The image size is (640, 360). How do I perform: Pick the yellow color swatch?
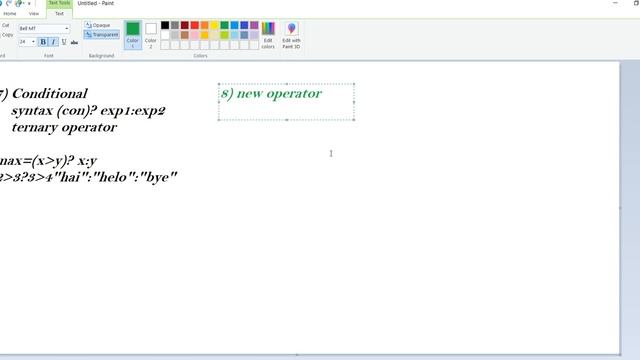click(x=214, y=25)
